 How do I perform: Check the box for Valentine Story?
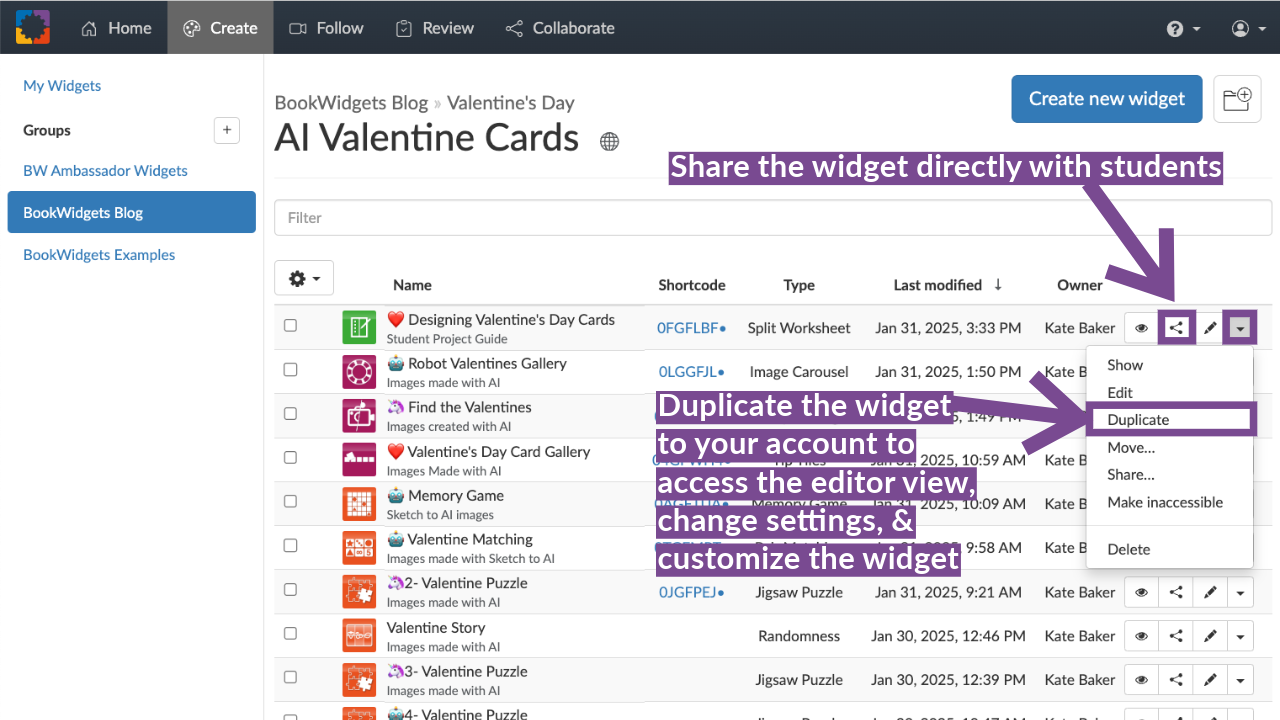[x=290, y=633]
